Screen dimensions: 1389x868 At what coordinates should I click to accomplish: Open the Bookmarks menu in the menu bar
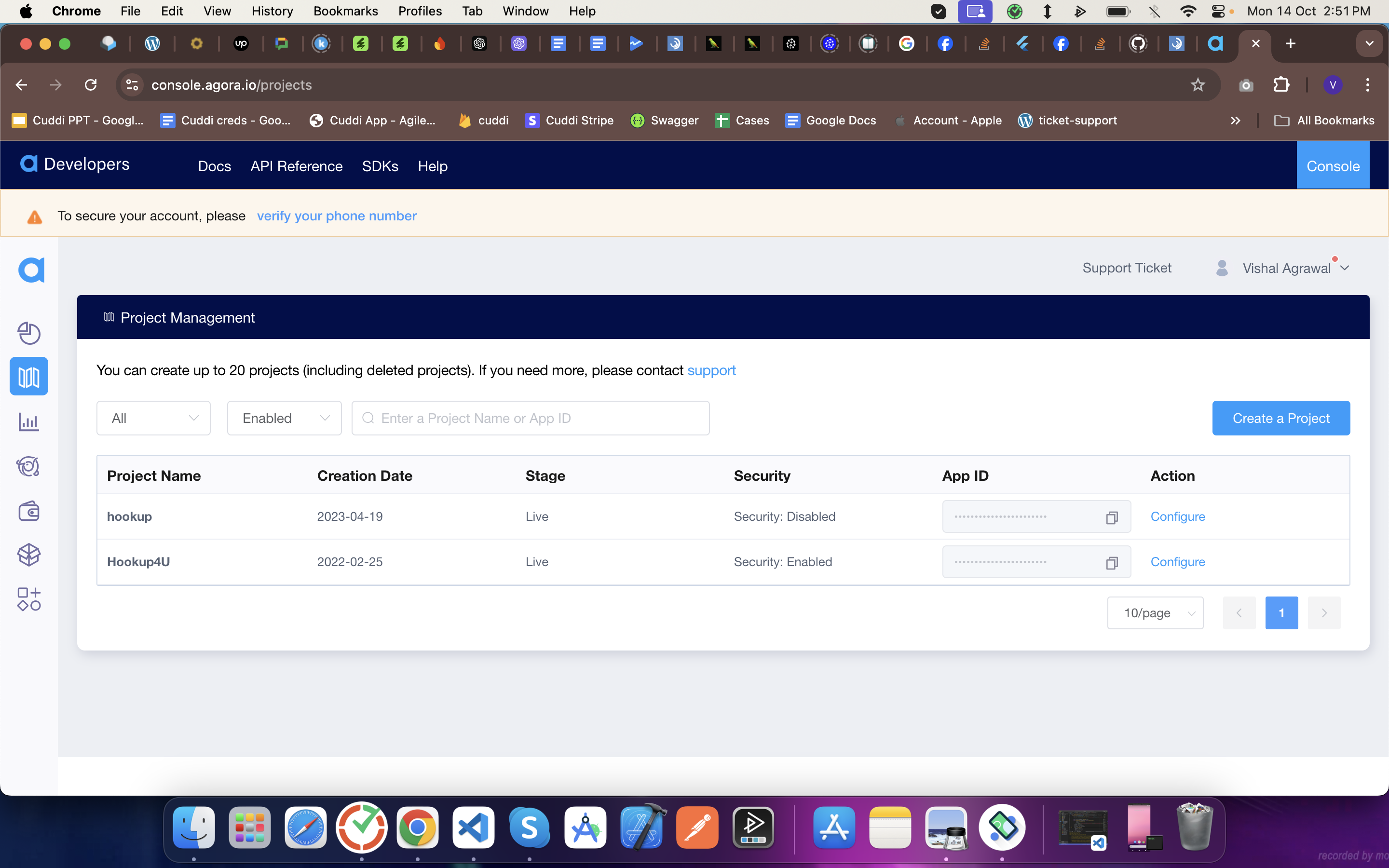[x=345, y=11]
